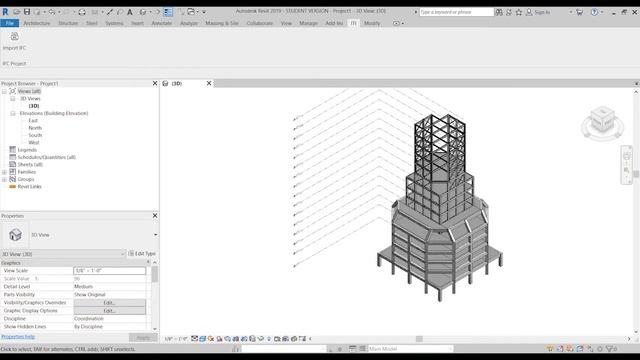Click the Detail Level icon in view control bar
The width and height of the screenshot is (640, 360).
(194, 338)
